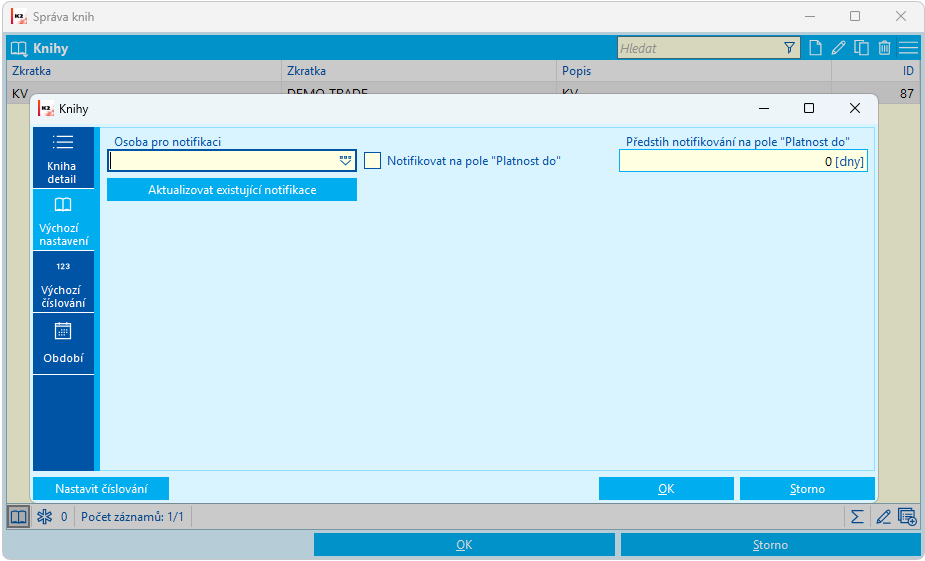Select the Období sidebar tab

pos(63,344)
